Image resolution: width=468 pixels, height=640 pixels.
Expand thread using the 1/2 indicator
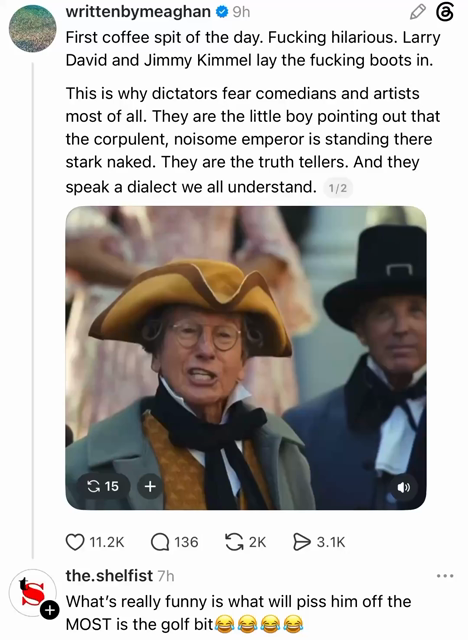(x=338, y=188)
